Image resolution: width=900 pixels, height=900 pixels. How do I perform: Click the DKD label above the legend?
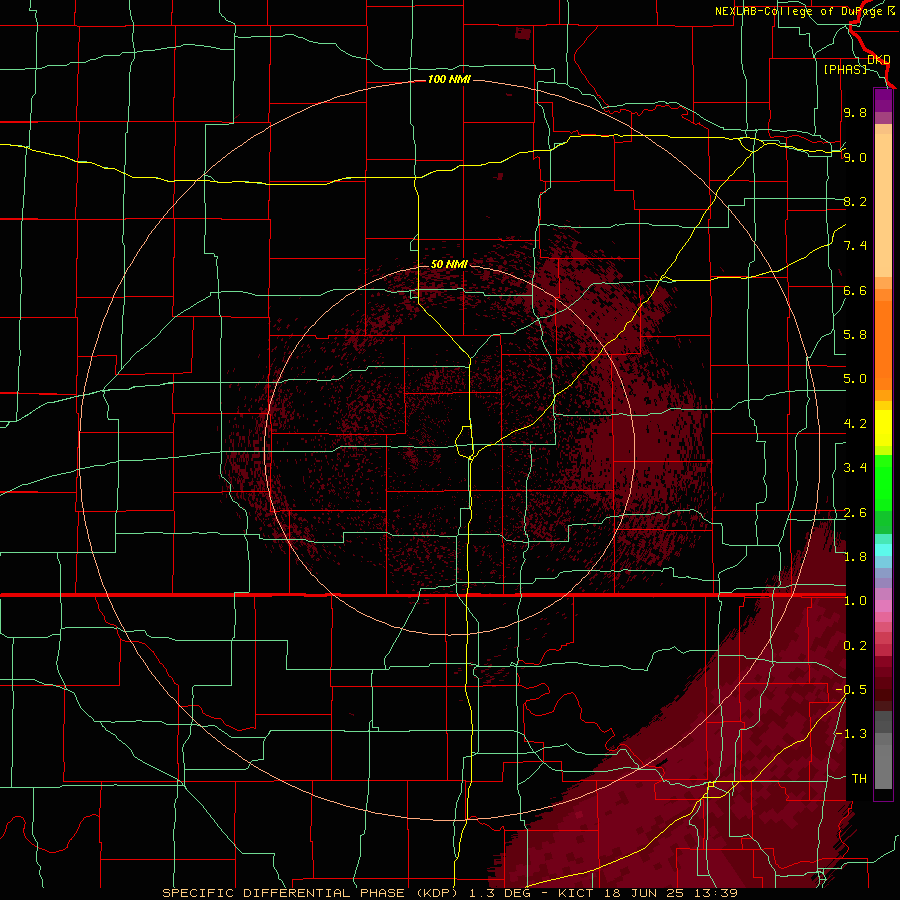[x=879, y=59]
